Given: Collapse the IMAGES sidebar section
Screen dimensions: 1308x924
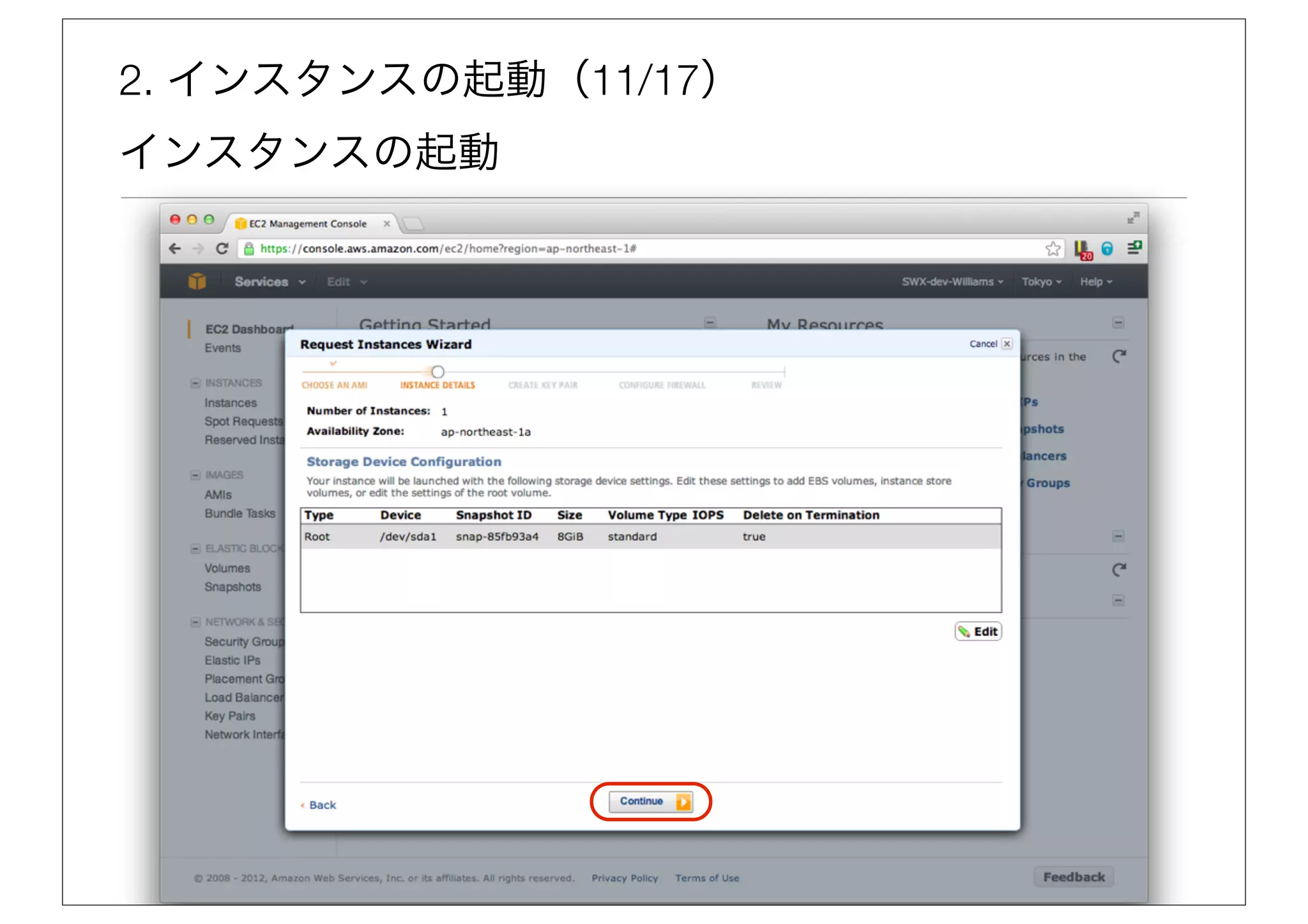Looking at the screenshot, I should (195, 475).
